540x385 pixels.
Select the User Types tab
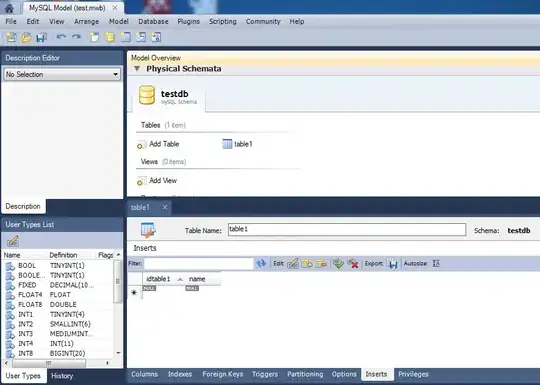23,376
